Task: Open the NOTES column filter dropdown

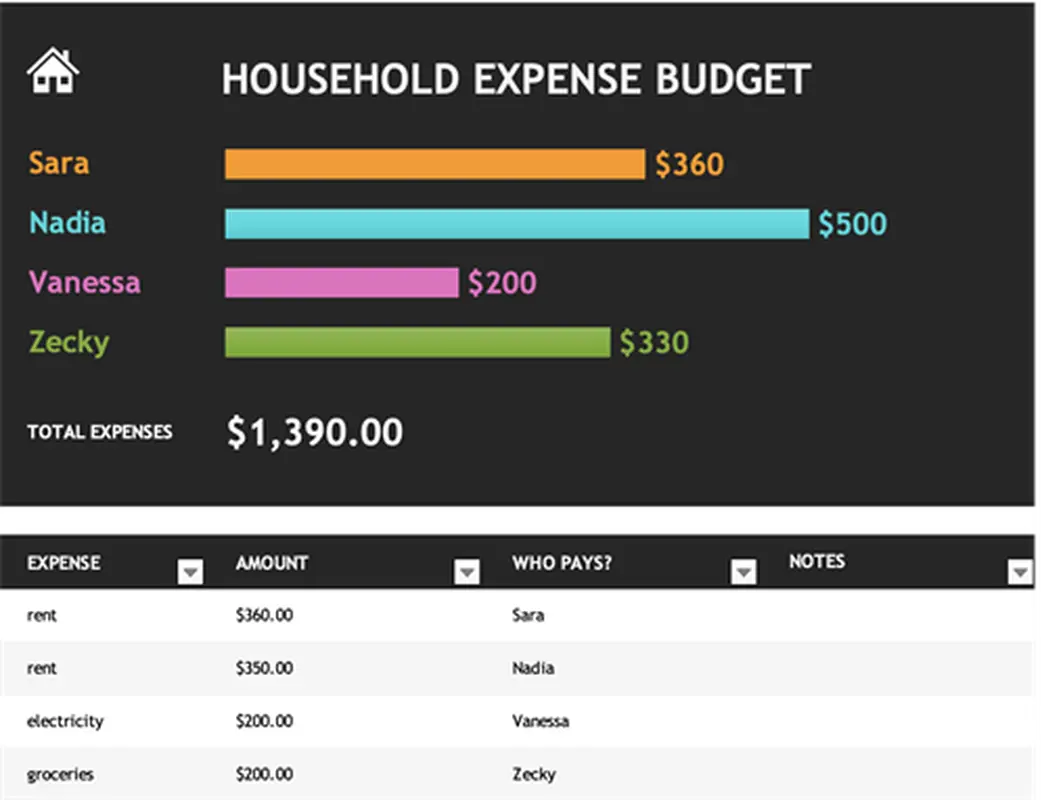Action: [x=1020, y=572]
